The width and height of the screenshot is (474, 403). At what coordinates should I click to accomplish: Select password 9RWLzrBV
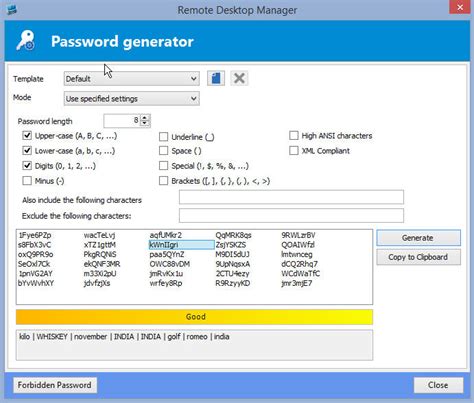[298, 235]
